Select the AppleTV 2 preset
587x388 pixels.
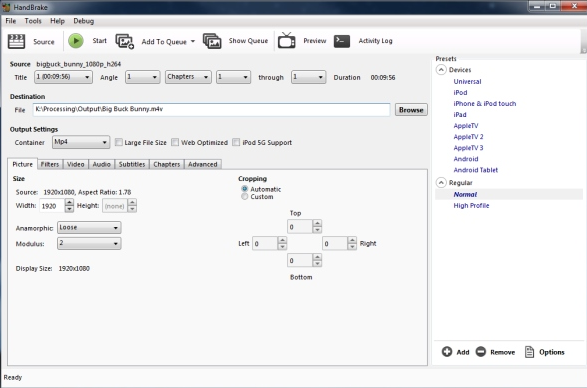[468, 137]
